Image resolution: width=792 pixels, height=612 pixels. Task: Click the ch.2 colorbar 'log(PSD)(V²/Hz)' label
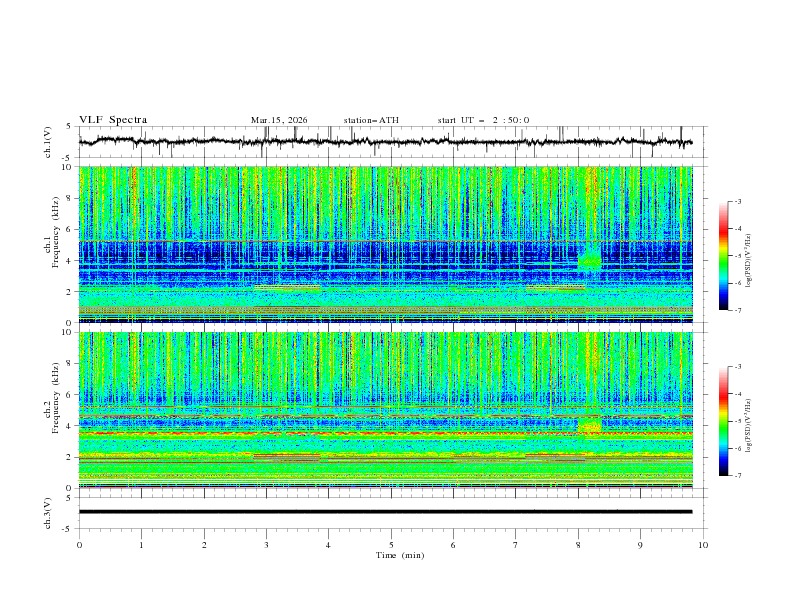pos(749,426)
